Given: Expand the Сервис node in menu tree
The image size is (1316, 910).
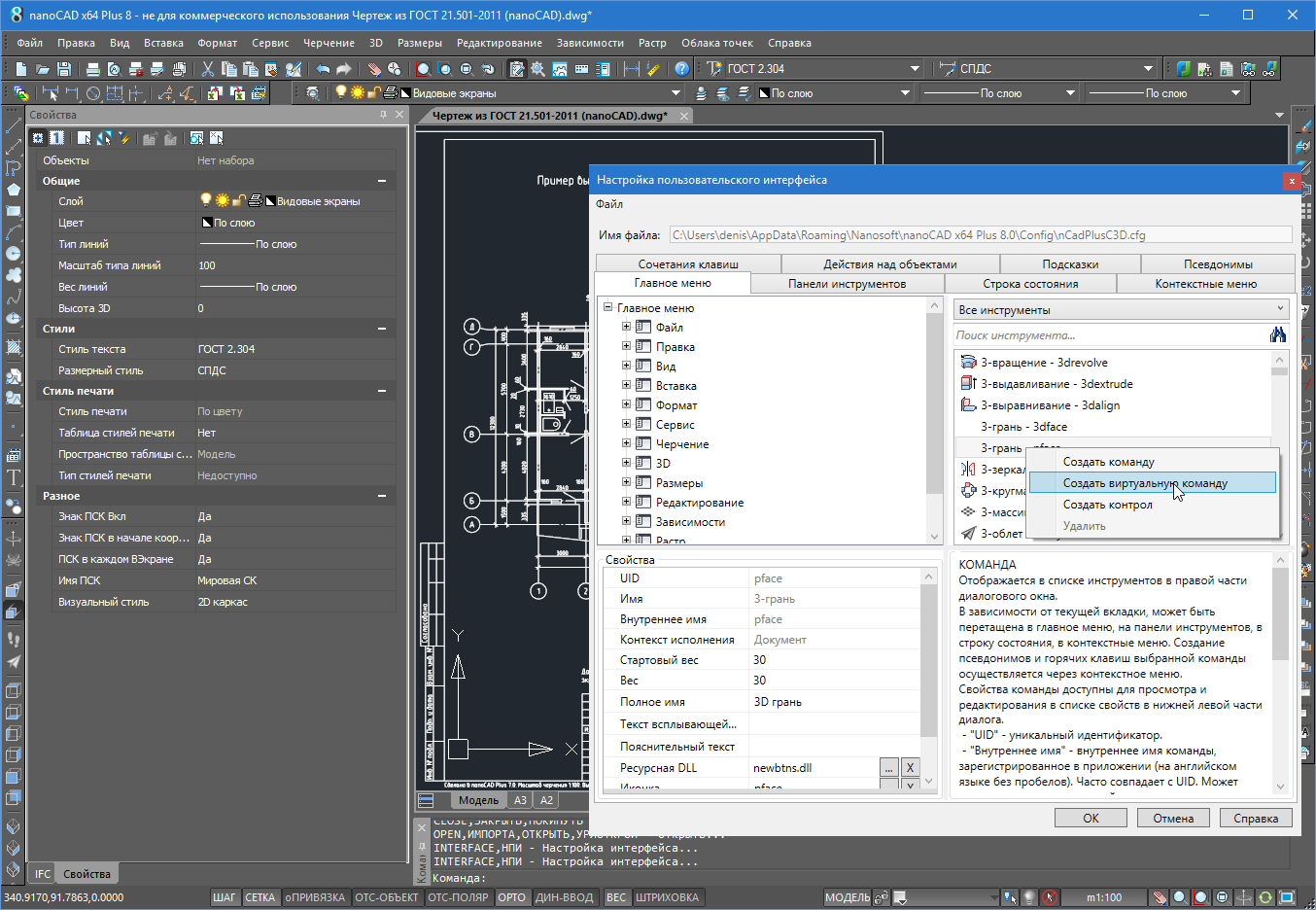Looking at the screenshot, I should point(627,424).
